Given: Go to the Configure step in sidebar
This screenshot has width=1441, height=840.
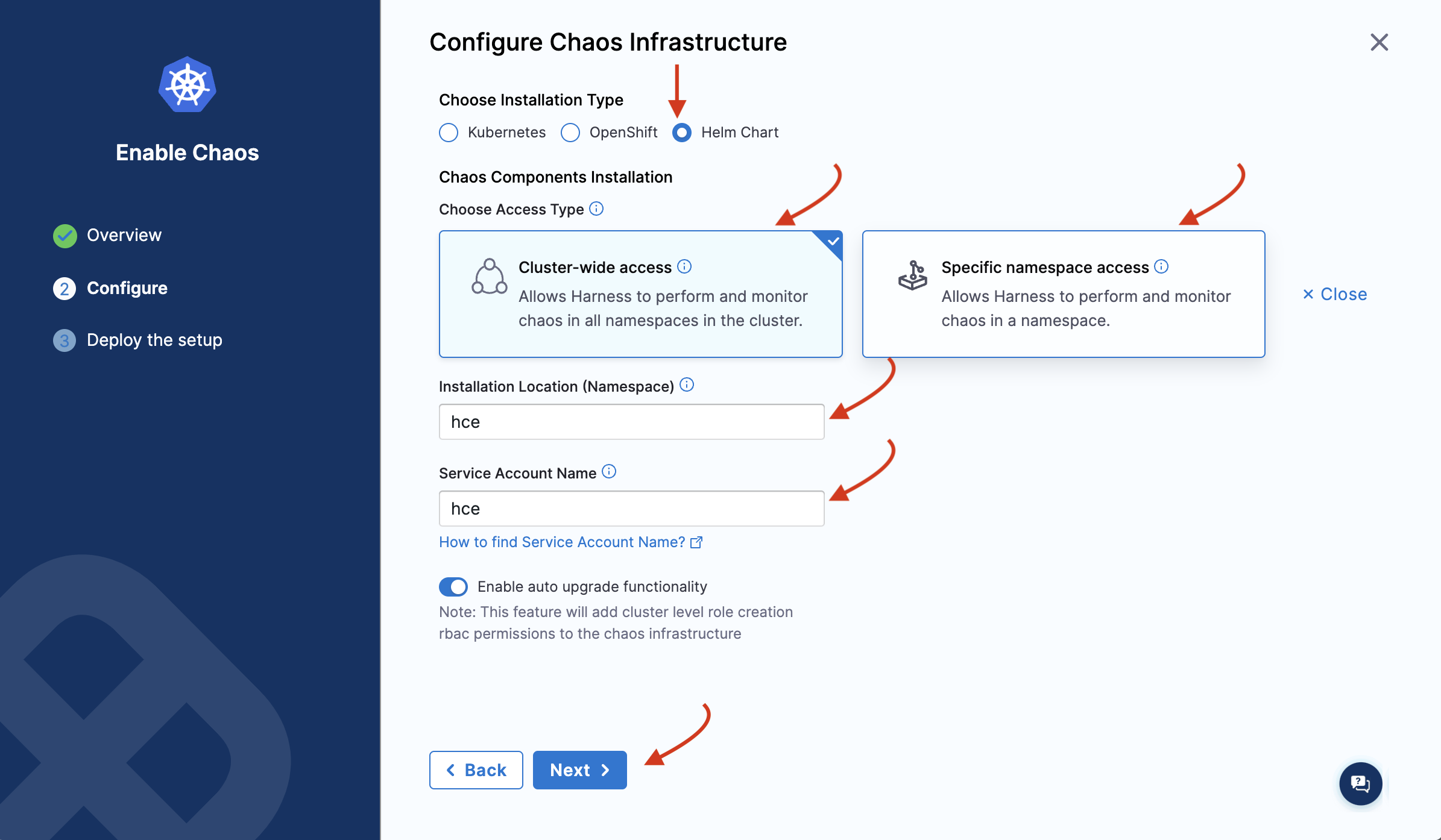Looking at the screenshot, I should click(x=127, y=288).
